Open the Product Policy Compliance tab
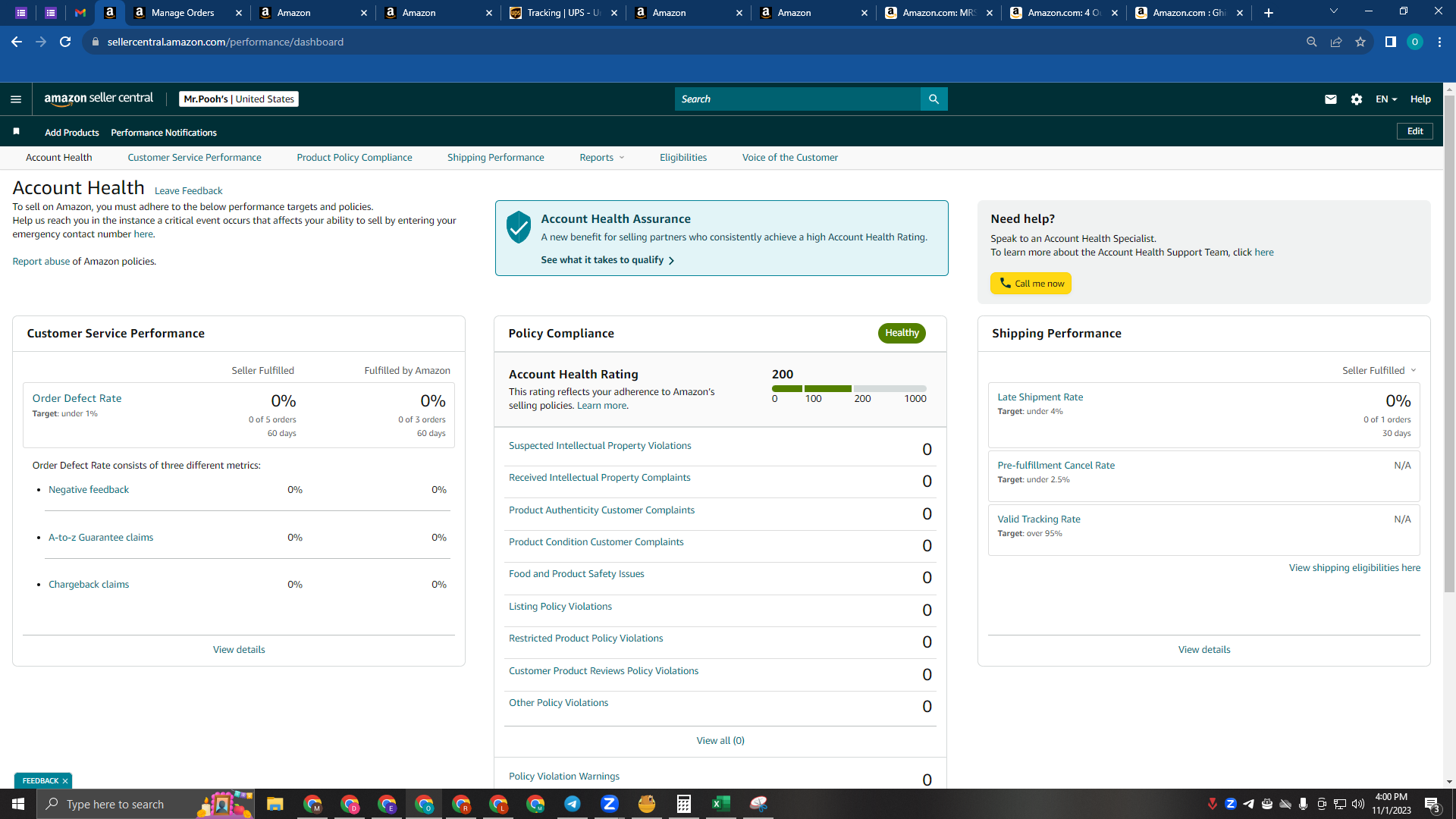 [x=355, y=158]
